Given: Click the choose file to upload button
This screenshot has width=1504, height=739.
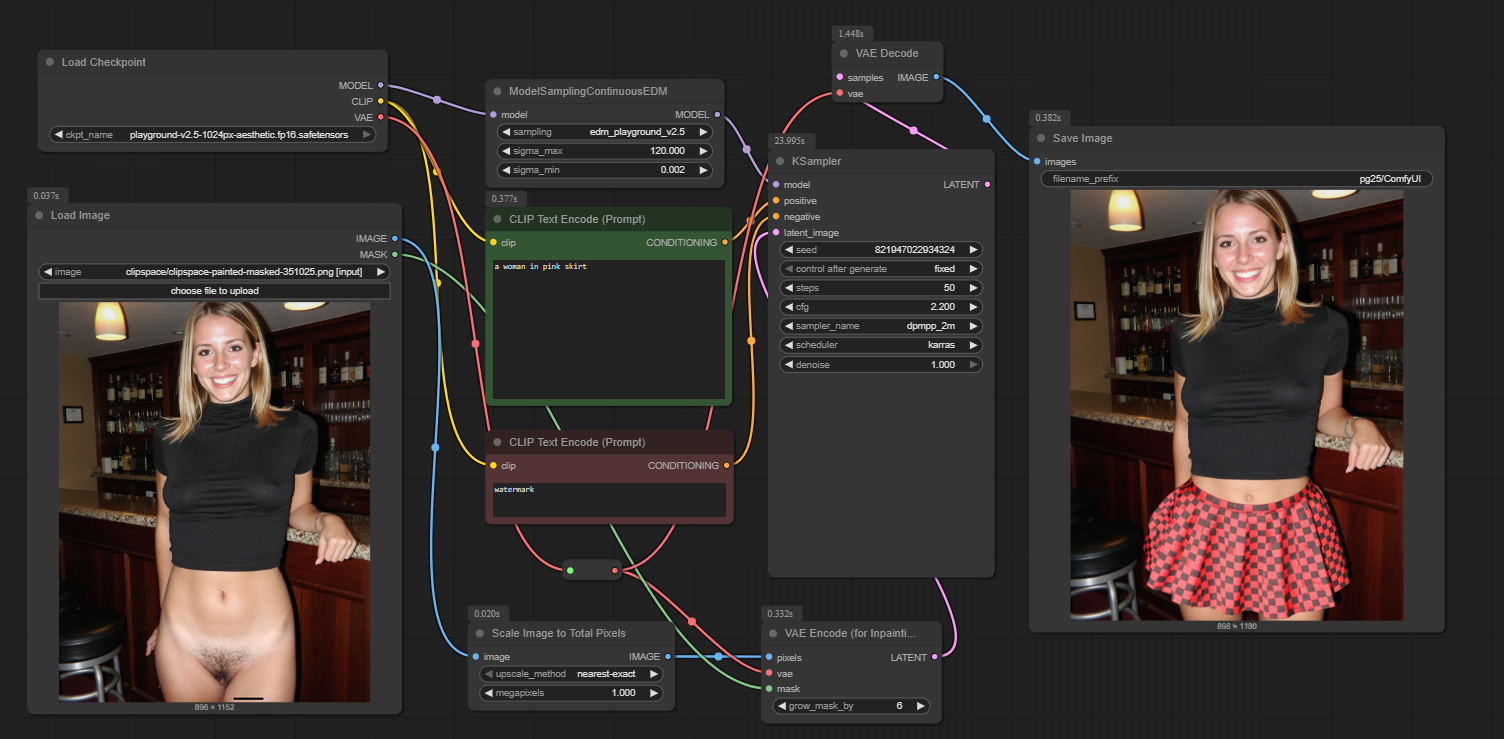Looking at the screenshot, I should tap(214, 291).
